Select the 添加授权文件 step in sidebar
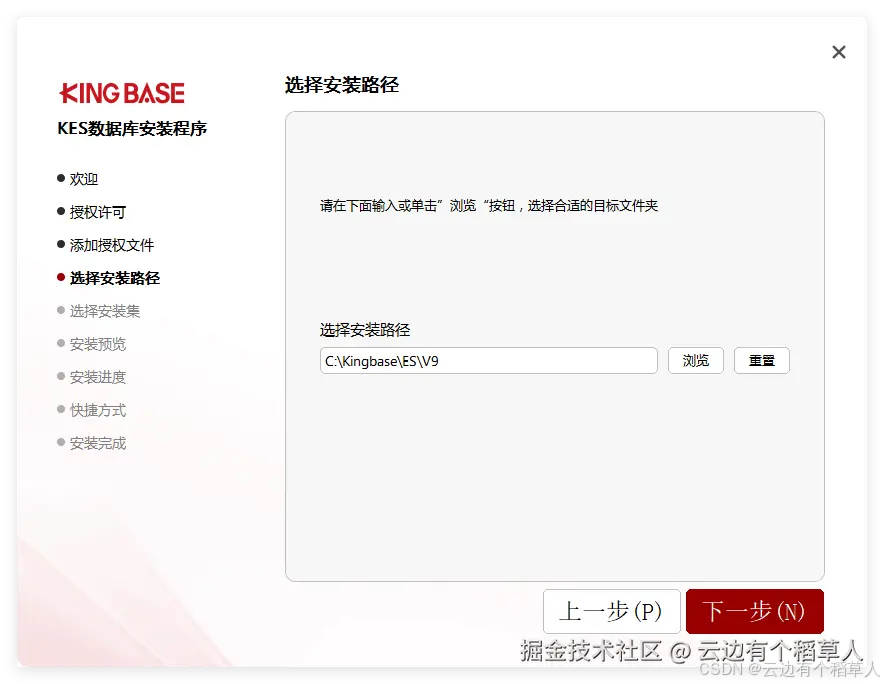This screenshot has height=684, width=884. click(x=105, y=245)
